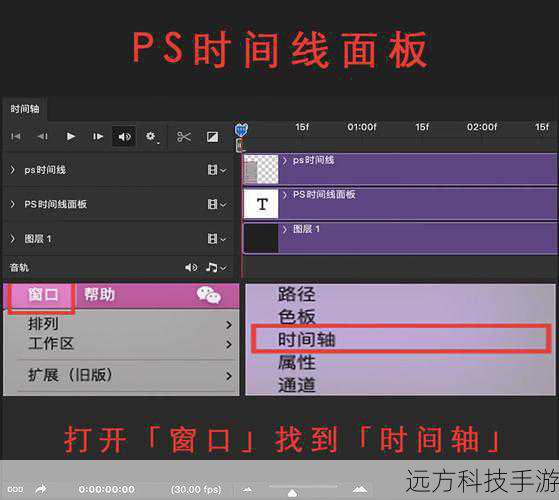
Task: Zoom in the timeline with large mountains icon
Action: (360, 490)
